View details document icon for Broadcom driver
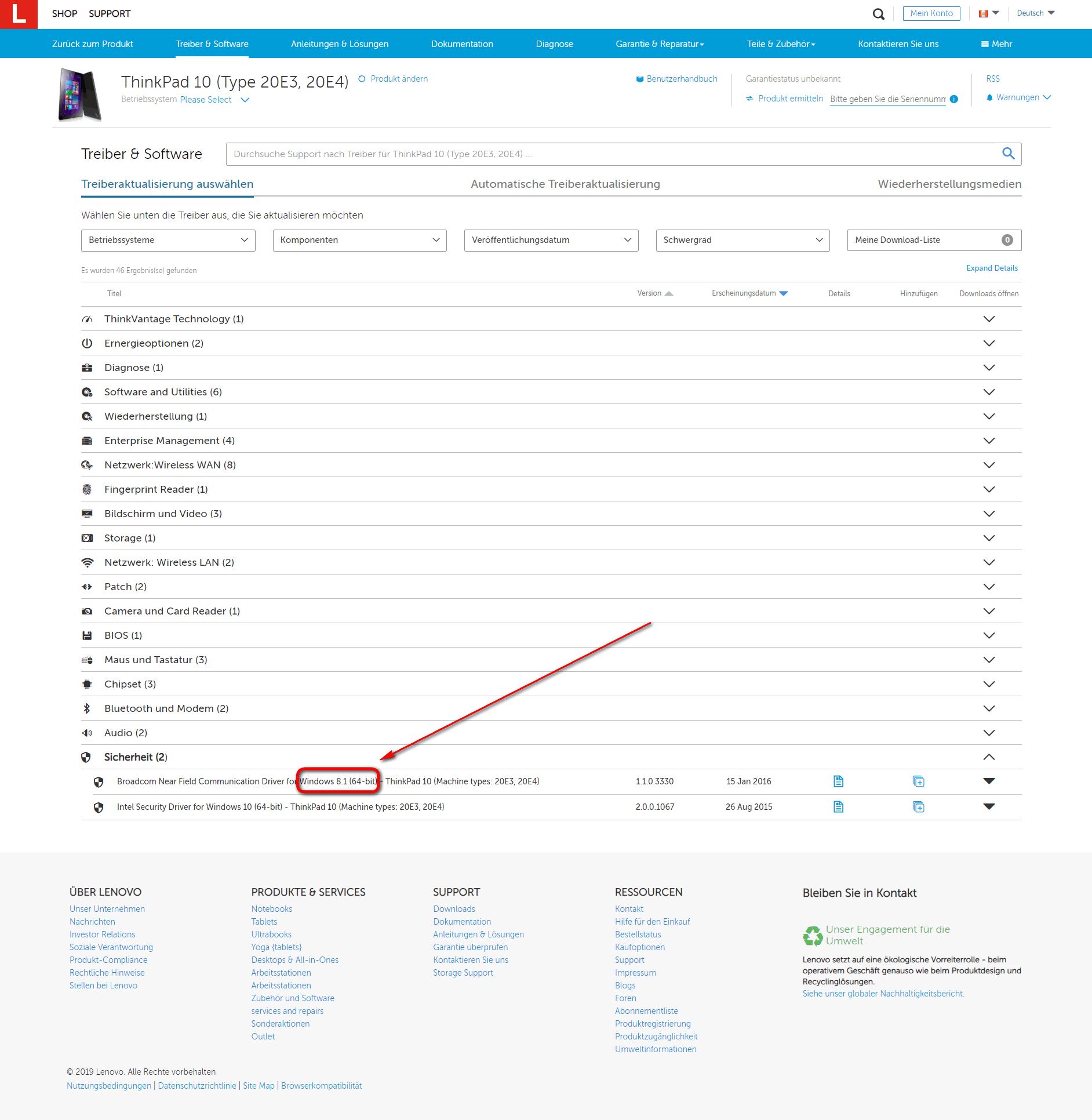 [x=838, y=781]
